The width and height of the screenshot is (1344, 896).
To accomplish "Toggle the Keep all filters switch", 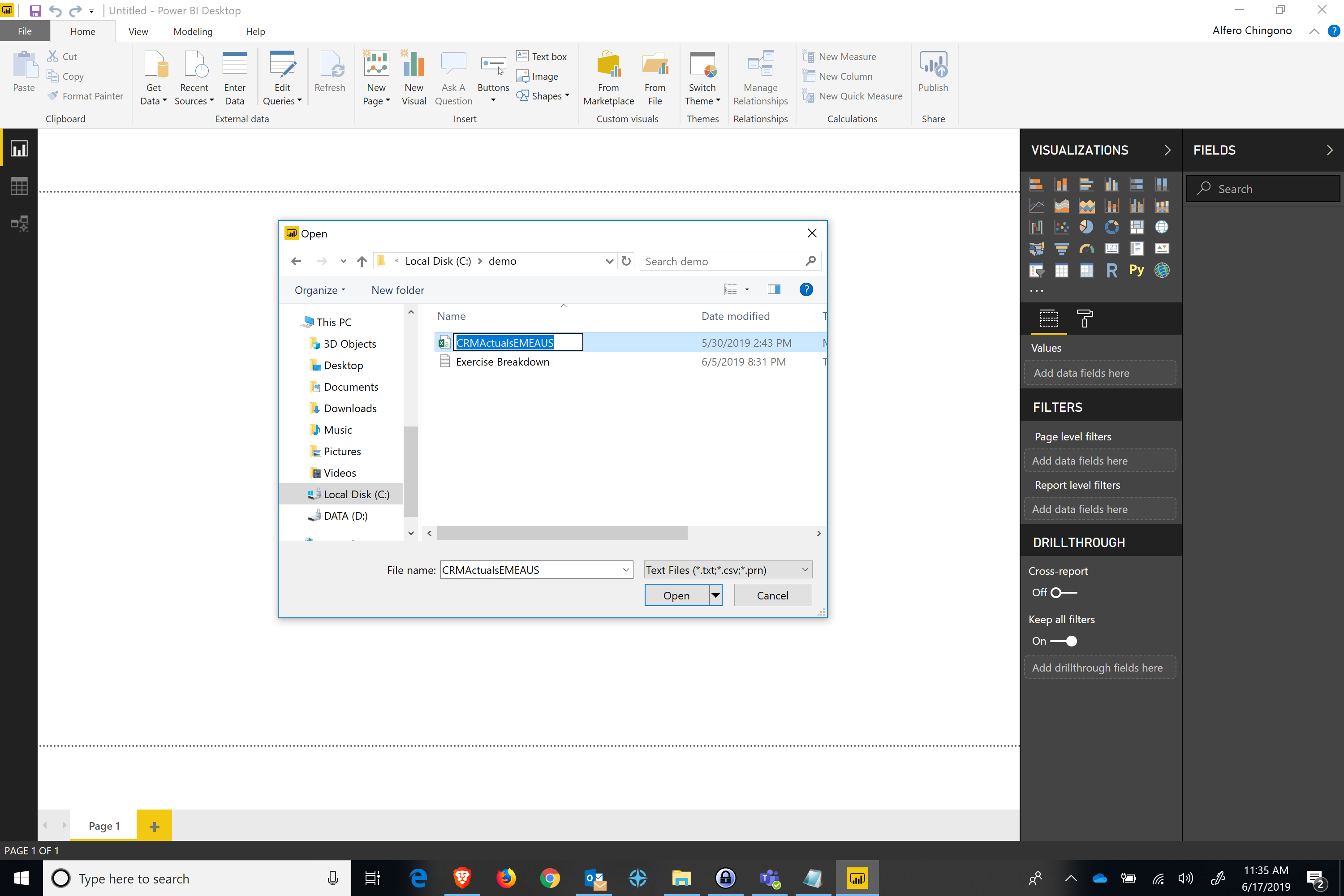I will [x=1064, y=641].
